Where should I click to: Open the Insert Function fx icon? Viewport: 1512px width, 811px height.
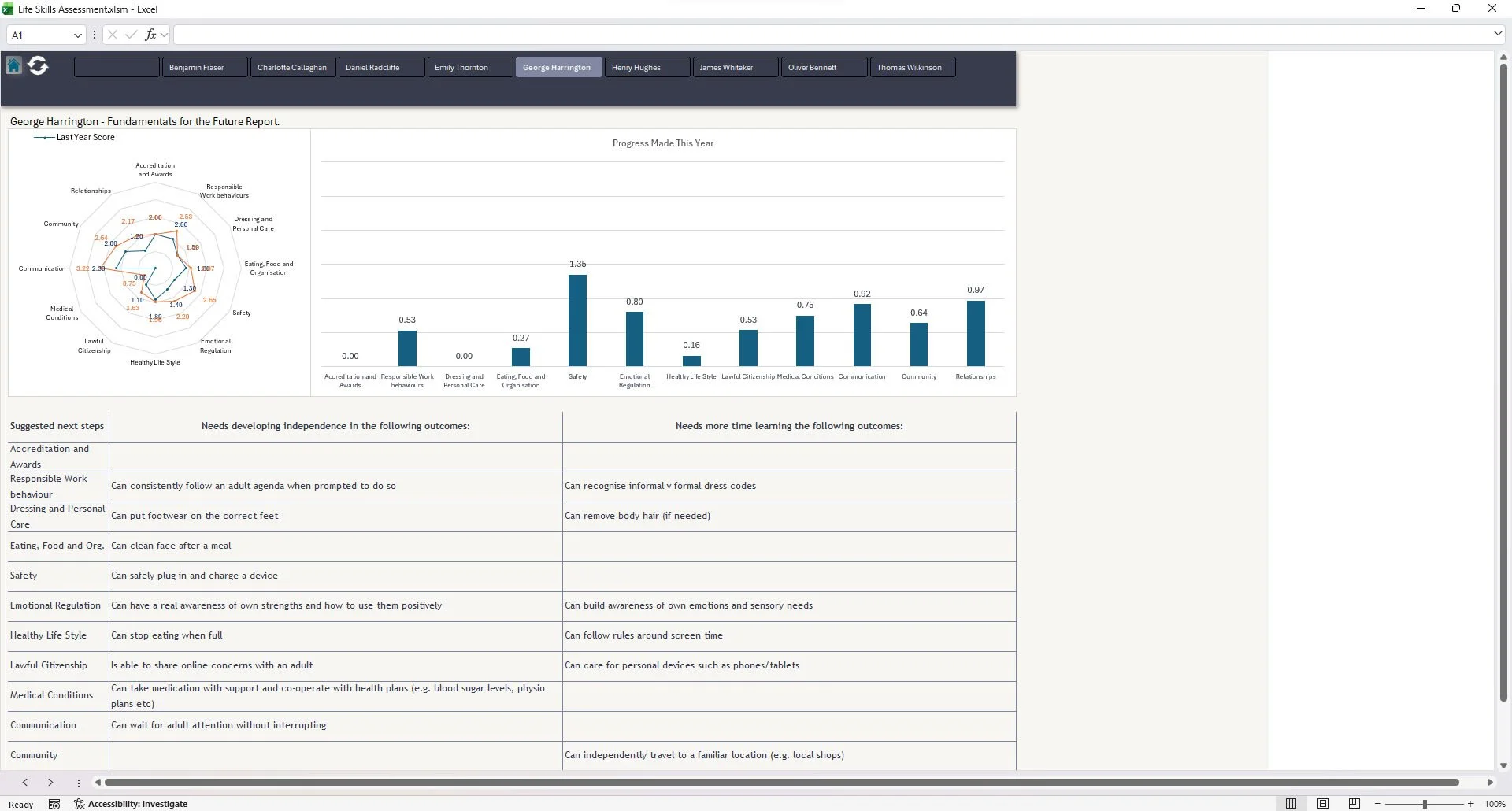(x=150, y=35)
